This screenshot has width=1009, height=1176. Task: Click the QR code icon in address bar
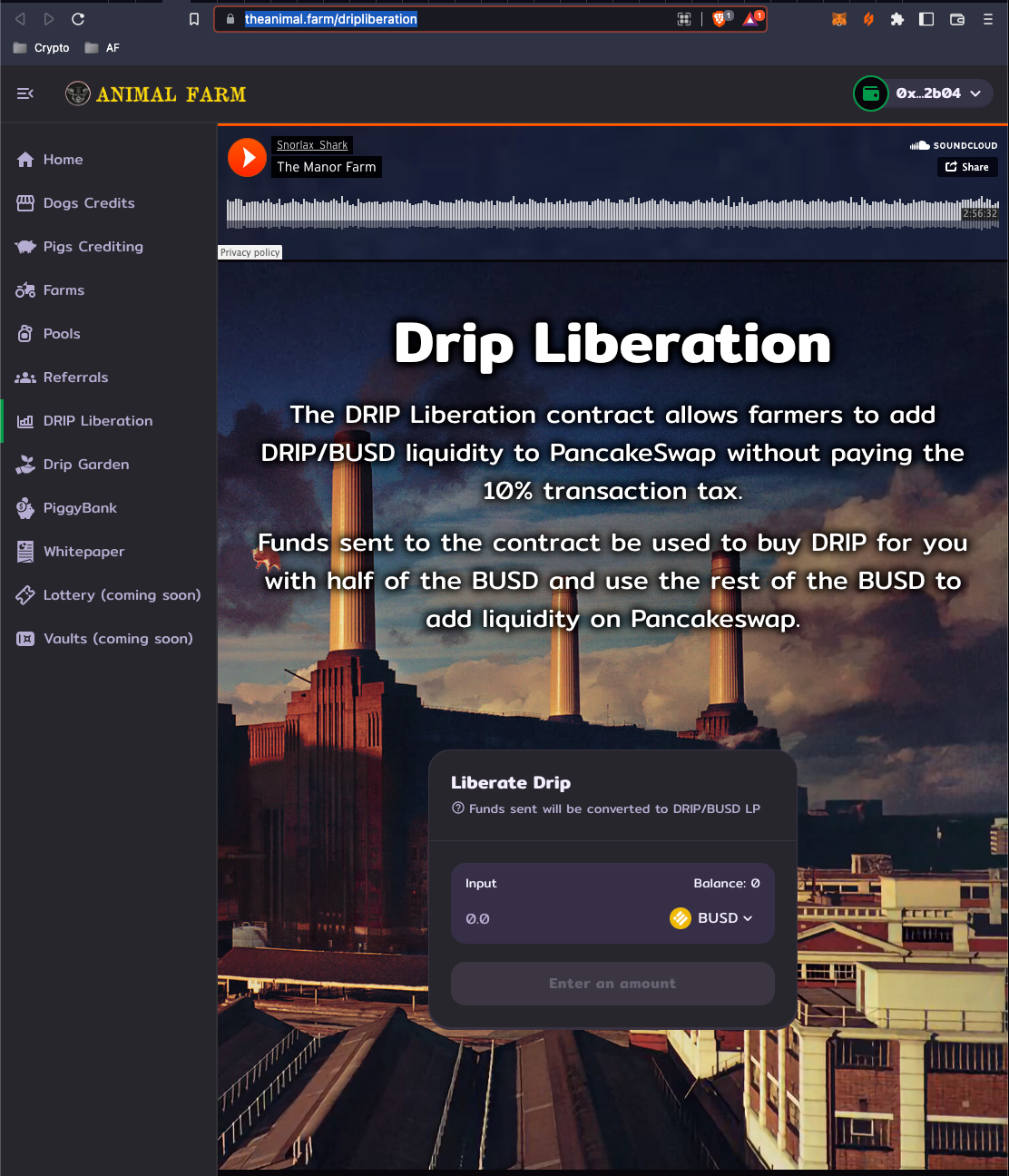click(684, 19)
